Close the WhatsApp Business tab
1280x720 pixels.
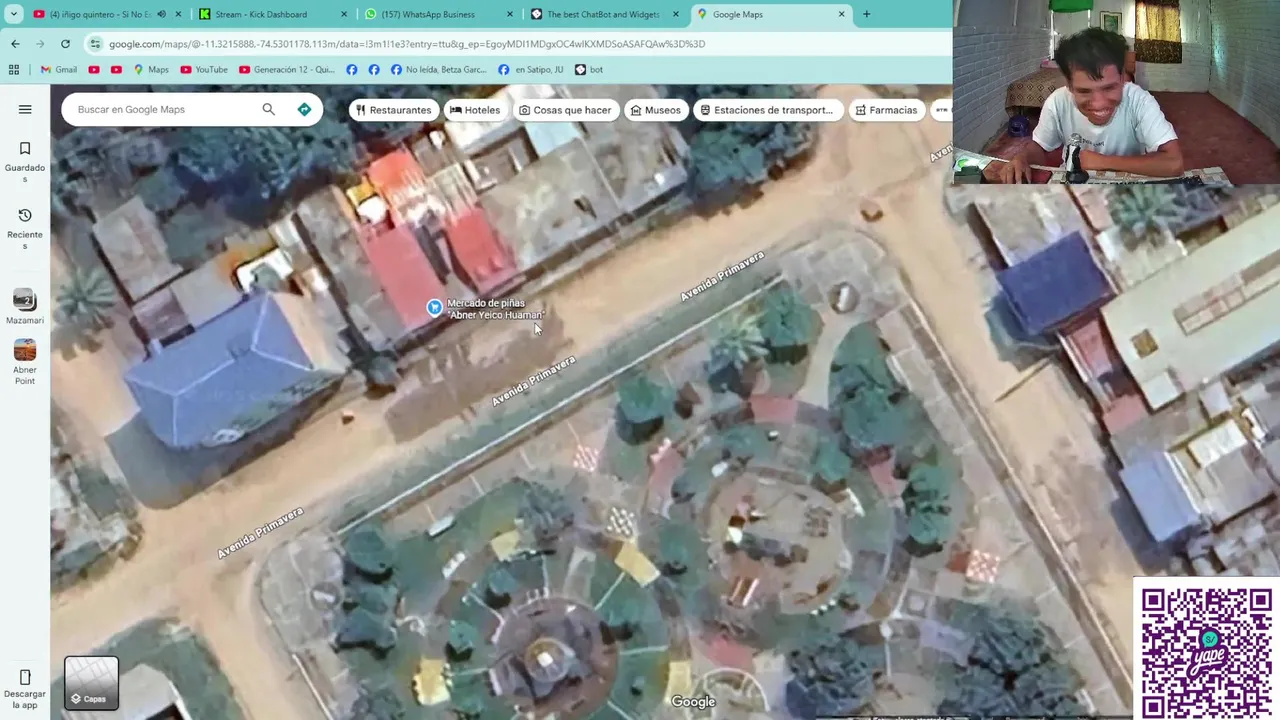509,14
